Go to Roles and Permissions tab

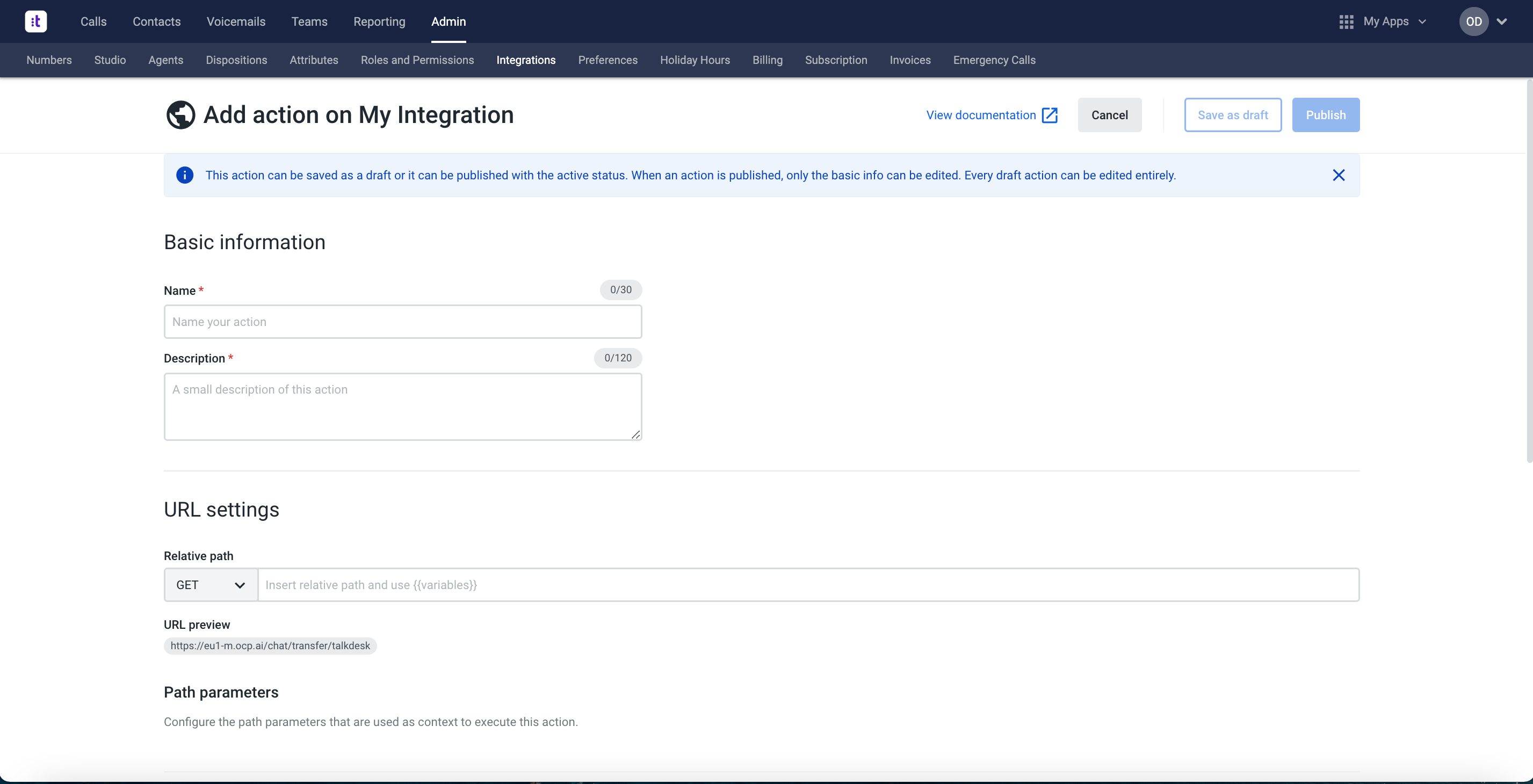pyautogui.click(x=417, y=60)
